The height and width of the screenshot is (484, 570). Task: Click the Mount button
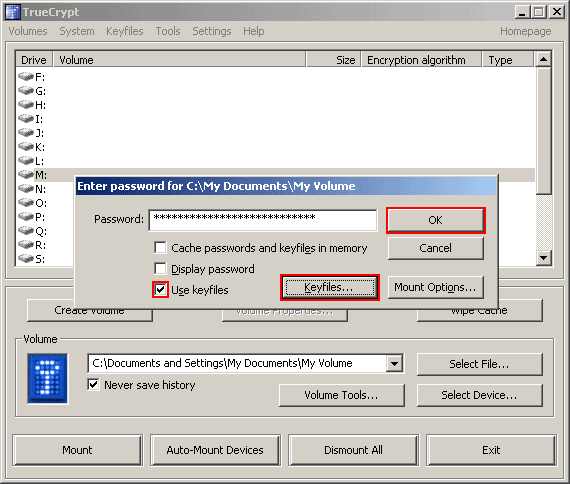77,450
